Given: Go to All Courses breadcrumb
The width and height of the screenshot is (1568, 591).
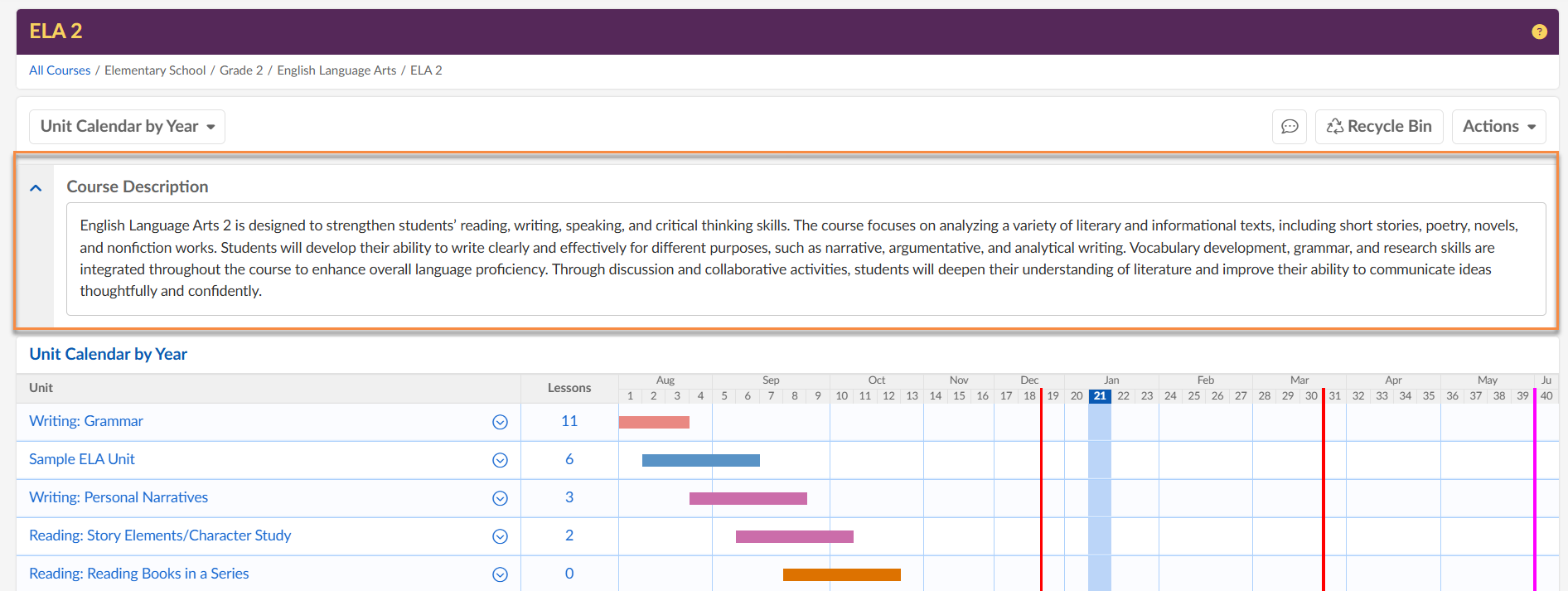Looking at the screenshot, I should tap(60, 70).
